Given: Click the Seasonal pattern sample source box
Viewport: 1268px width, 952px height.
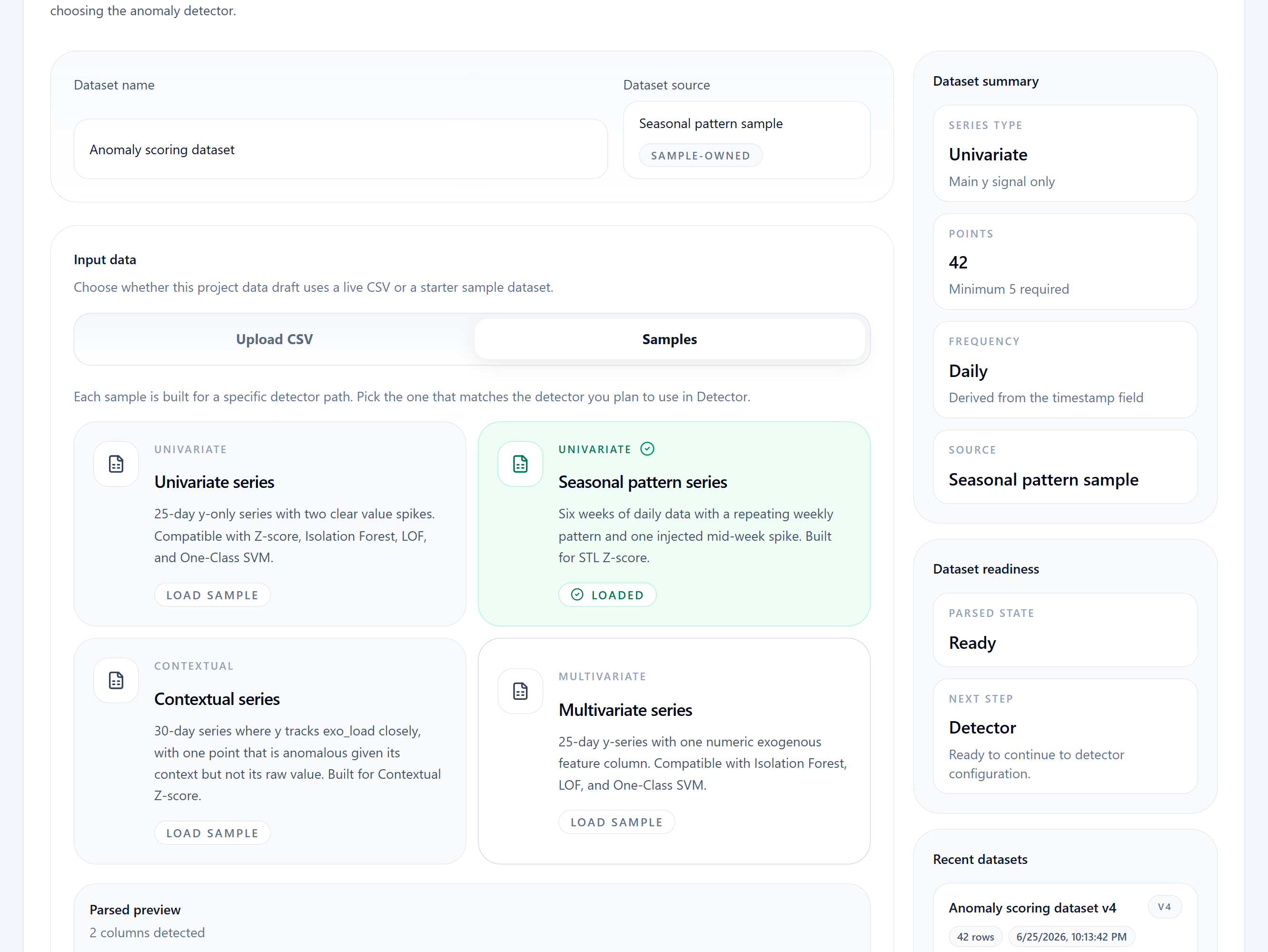Looking at the screenshot, I should pyautogui.click(x=747, y=140).
